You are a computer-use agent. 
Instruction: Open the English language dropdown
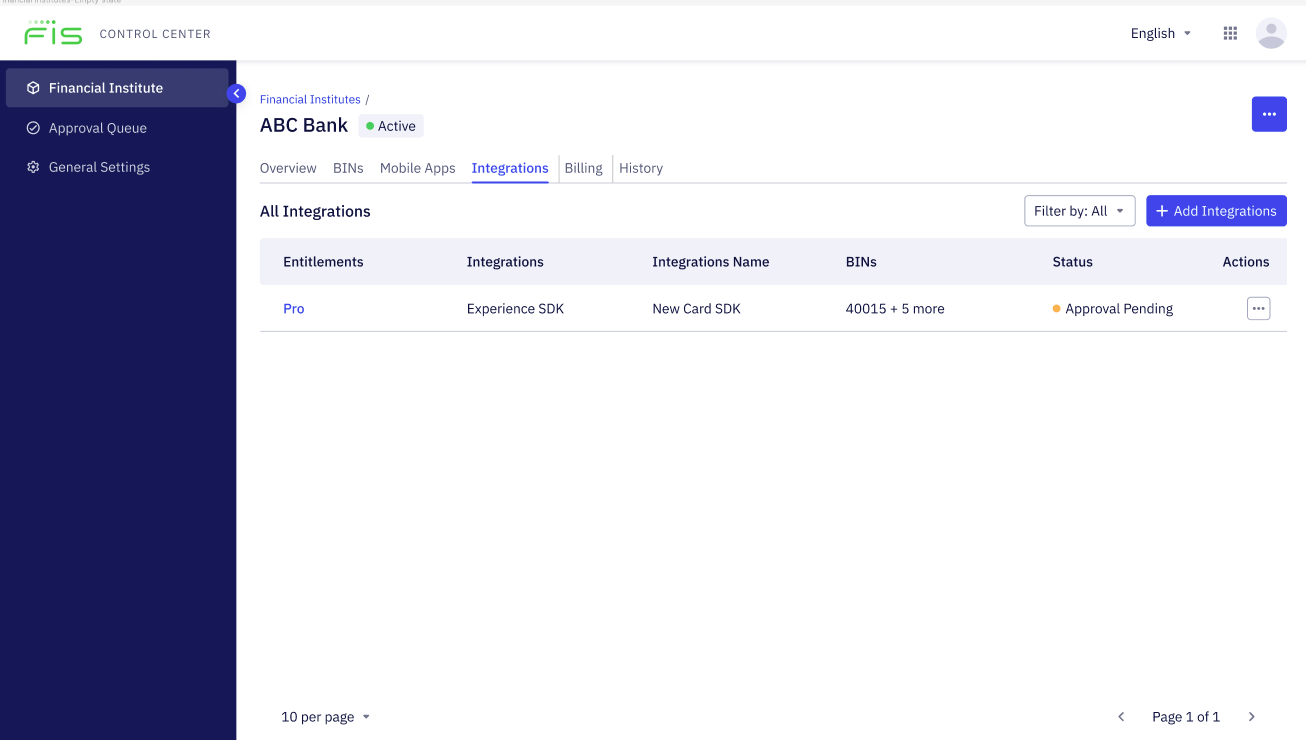click(1160, 33)
